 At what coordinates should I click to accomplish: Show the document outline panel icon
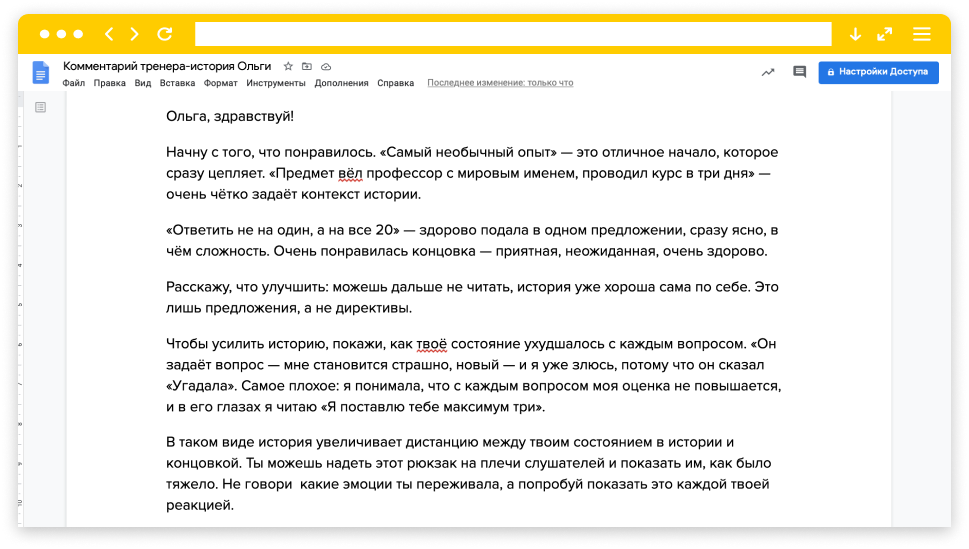point(40,108)
